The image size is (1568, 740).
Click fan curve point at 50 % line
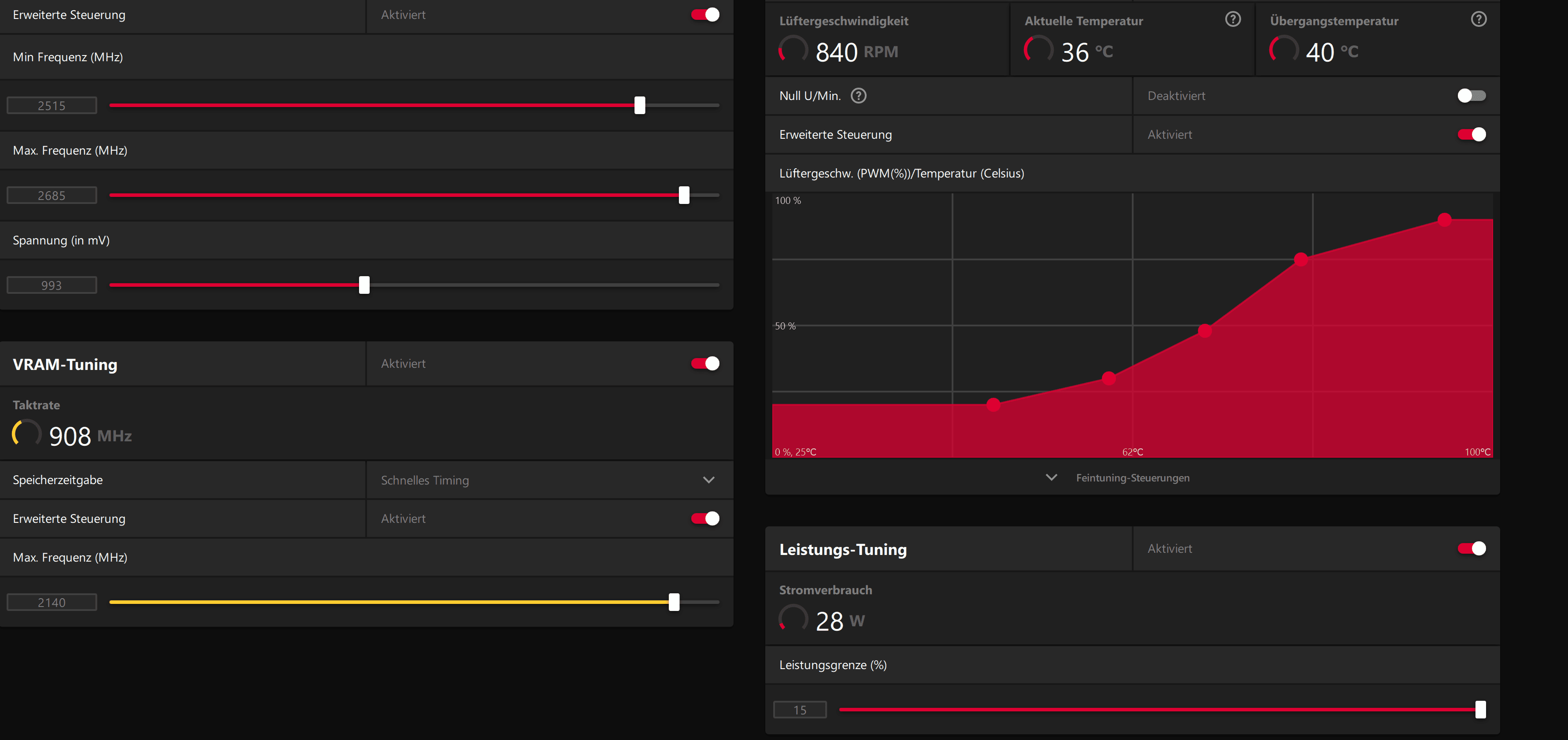[1205, 331]
